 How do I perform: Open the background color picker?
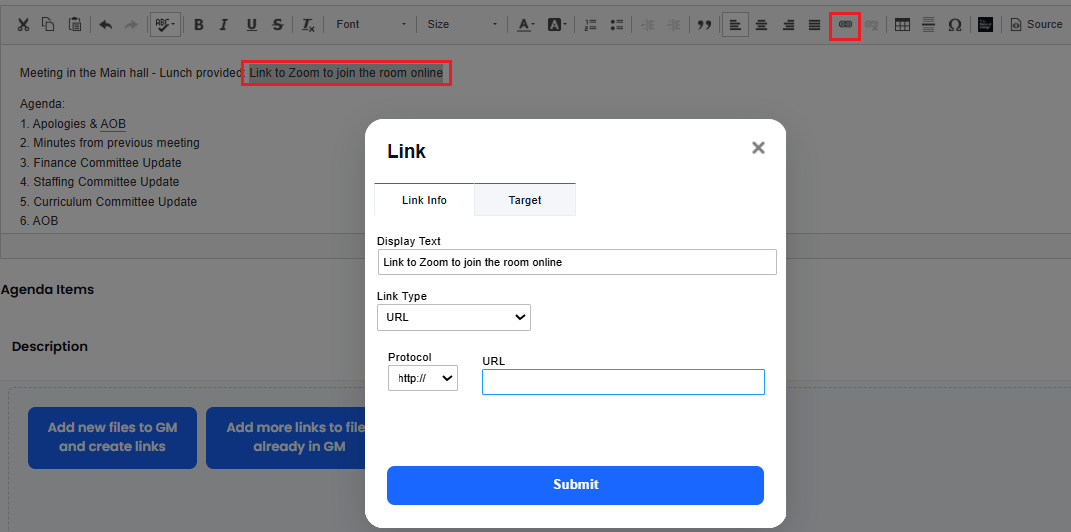pyautogui.click(x=557, y=25)
